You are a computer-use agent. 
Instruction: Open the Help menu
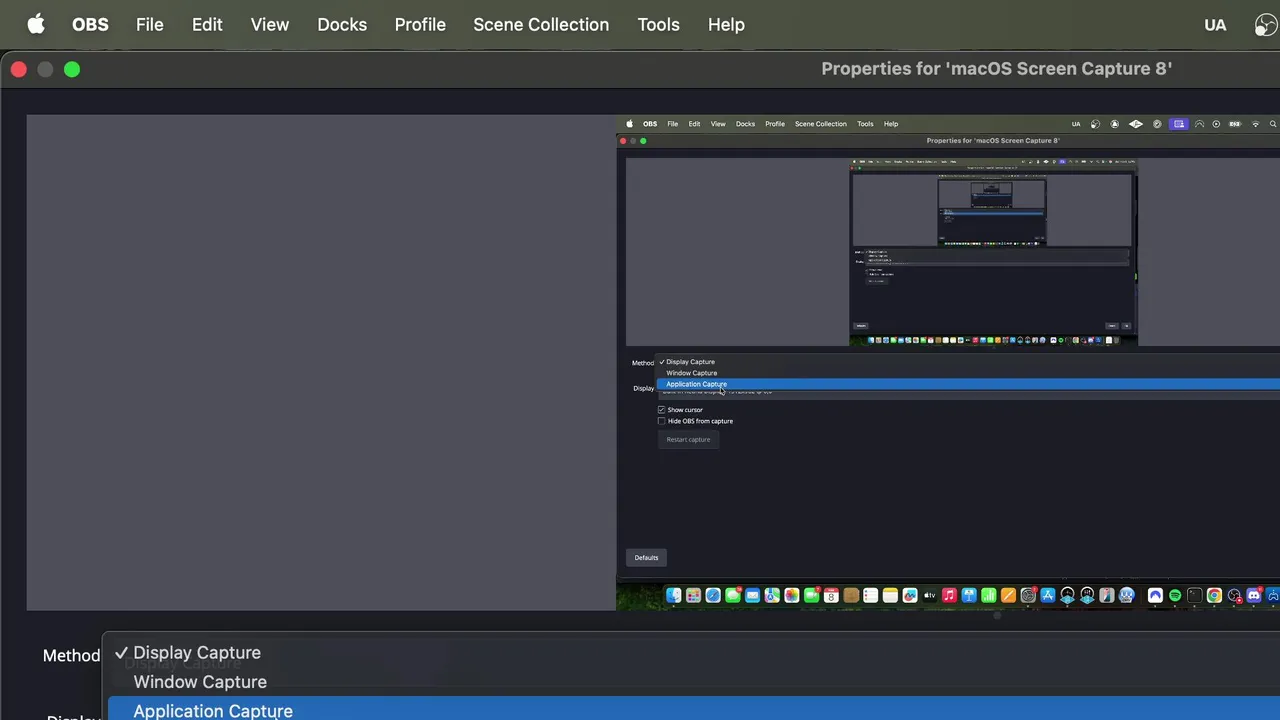coord(726,25)
